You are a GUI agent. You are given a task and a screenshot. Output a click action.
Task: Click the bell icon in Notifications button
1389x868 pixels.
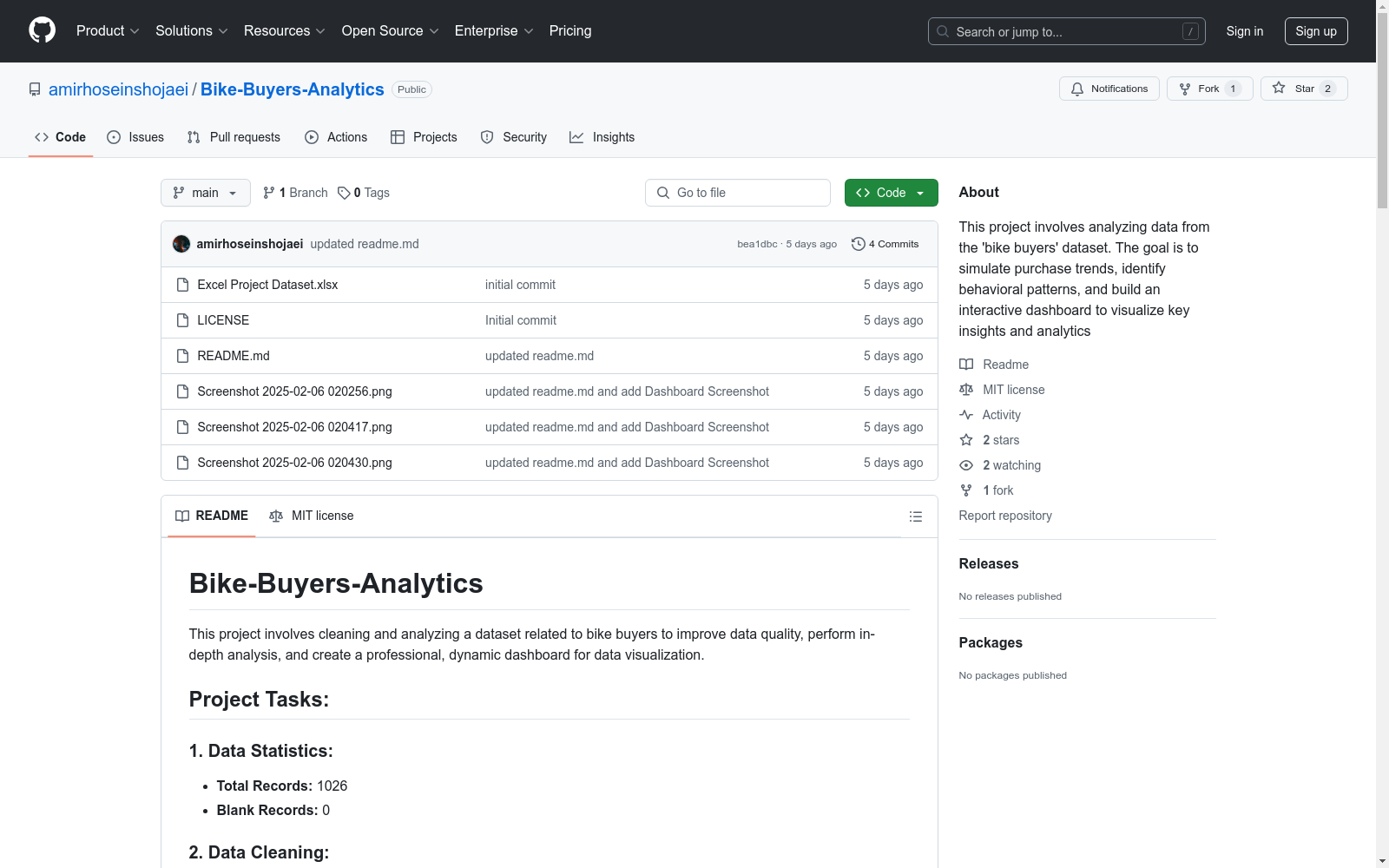[x=1077, y=89]
